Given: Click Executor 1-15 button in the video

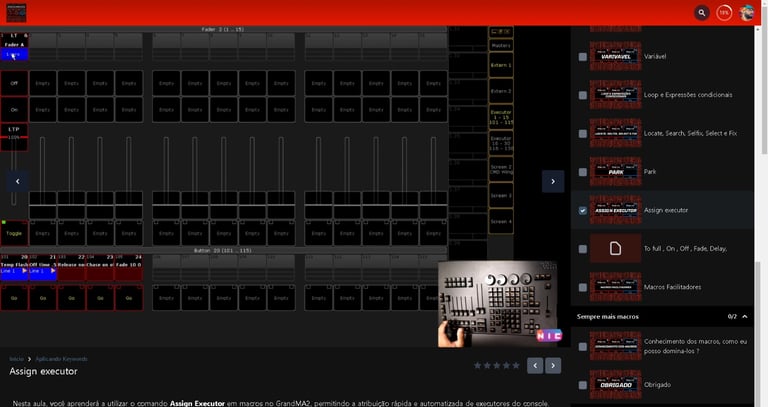Looking at the screenshot, I should pyautogui.click(x=501, y=117).
